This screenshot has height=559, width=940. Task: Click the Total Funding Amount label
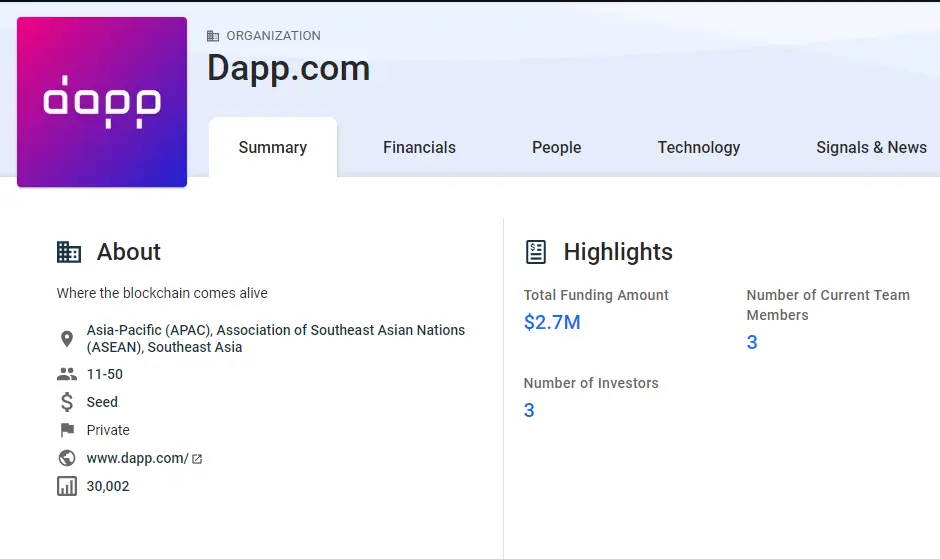[596, 295]
